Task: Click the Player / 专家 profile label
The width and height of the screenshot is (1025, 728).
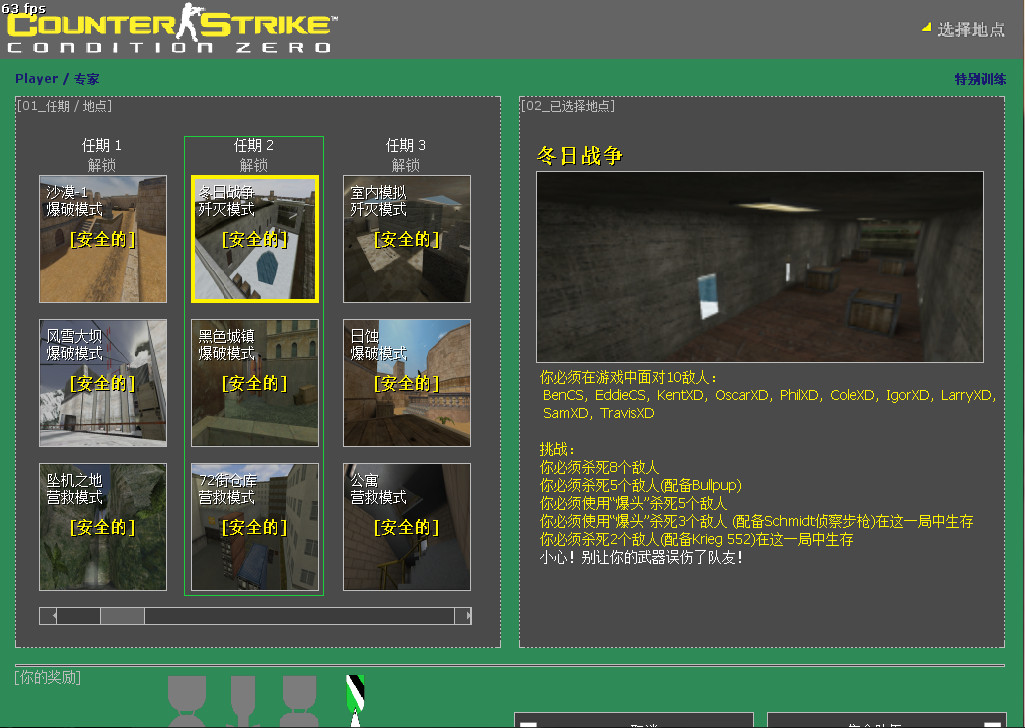Action: point(57,79)
